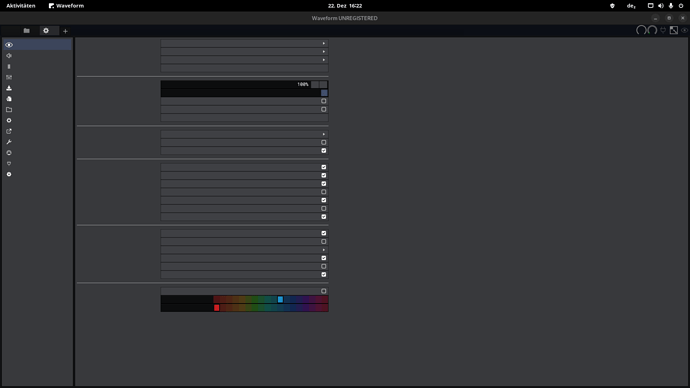Screen dimensions: 690x388
Task: Click the eye icon at toolbar's far right
Action: point(684,30)
